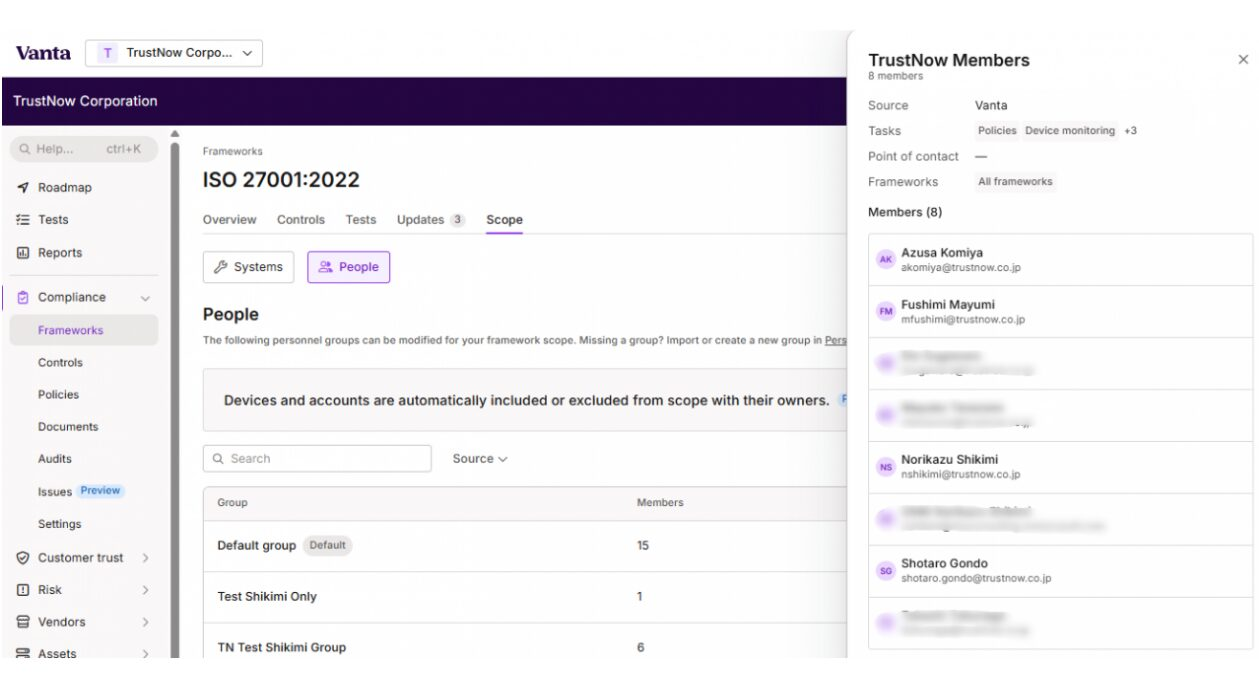The width and height of the screenshot is (1259, 690).
Task: Click the people icon on People button
Action: (x=325, y=267)
